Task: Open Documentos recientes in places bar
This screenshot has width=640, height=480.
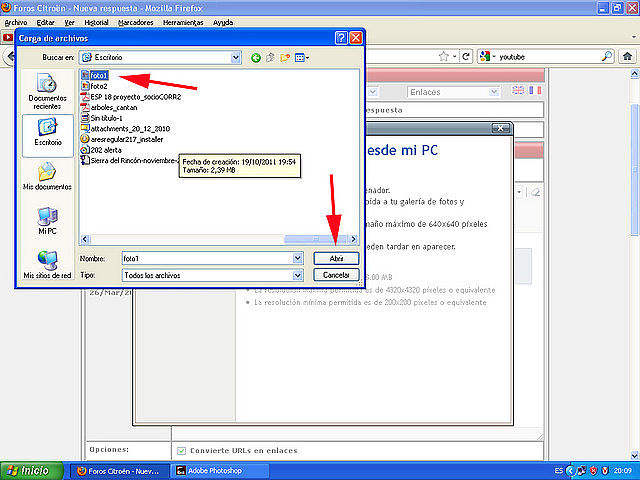Action: 47,91
